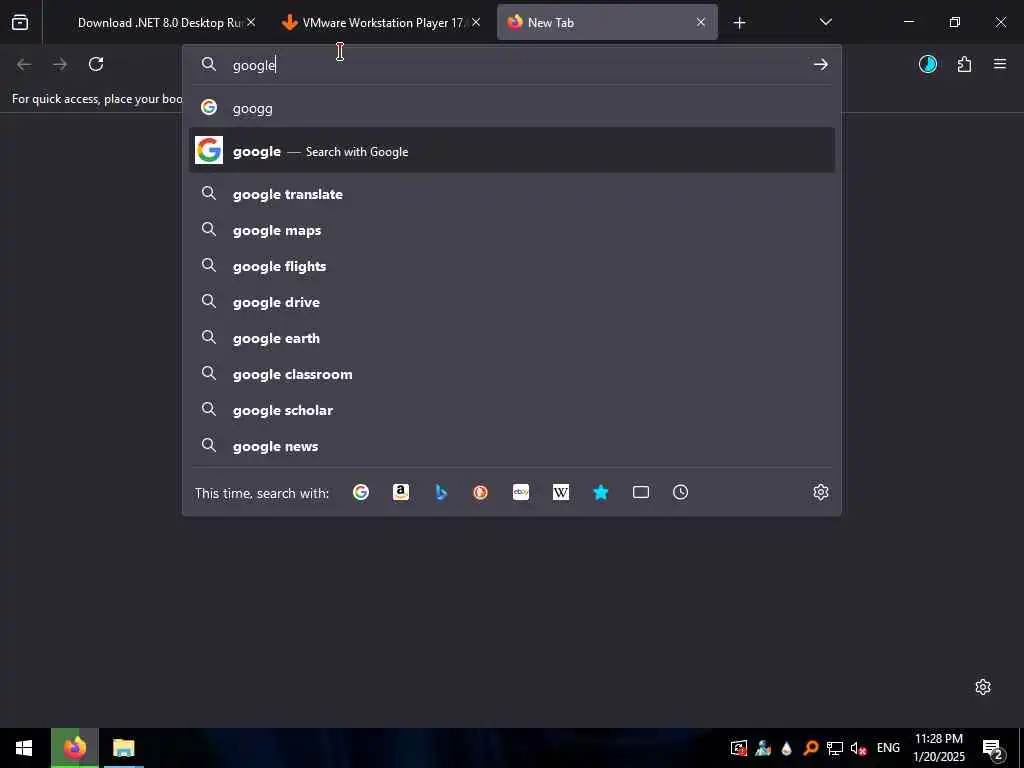This screenshot has height=768, width=1024.
Task: Search open tabs using the tab icon
Action: (641, 492)
